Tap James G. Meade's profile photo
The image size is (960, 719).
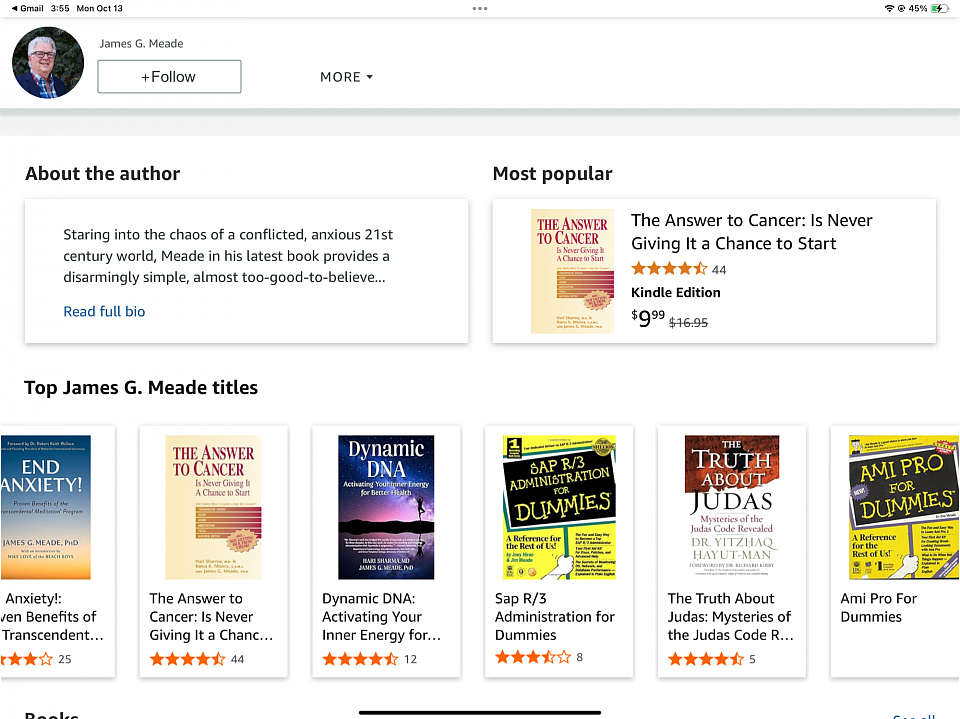[48, 62]
